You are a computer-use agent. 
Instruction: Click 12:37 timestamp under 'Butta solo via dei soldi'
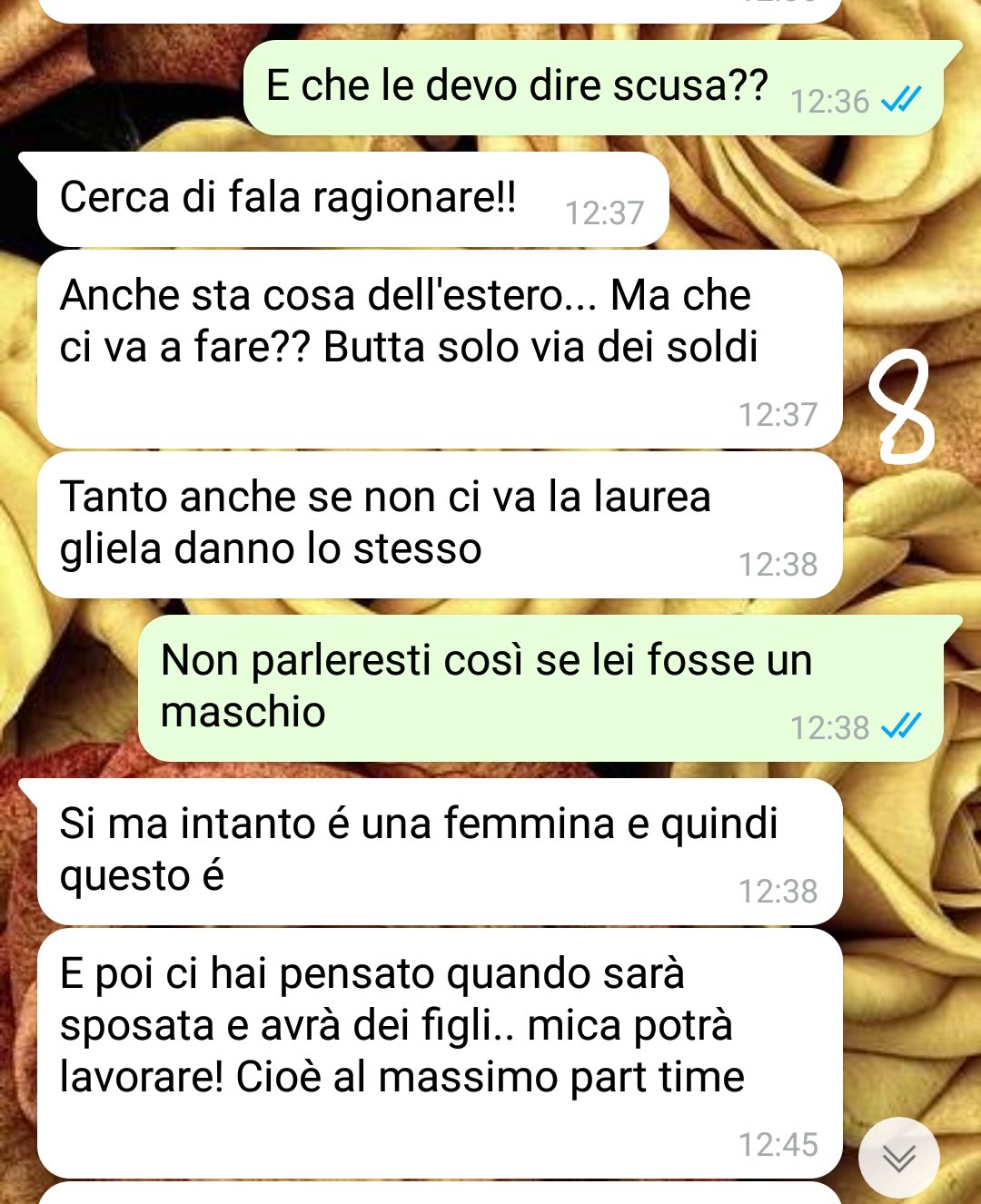[778, 414]
